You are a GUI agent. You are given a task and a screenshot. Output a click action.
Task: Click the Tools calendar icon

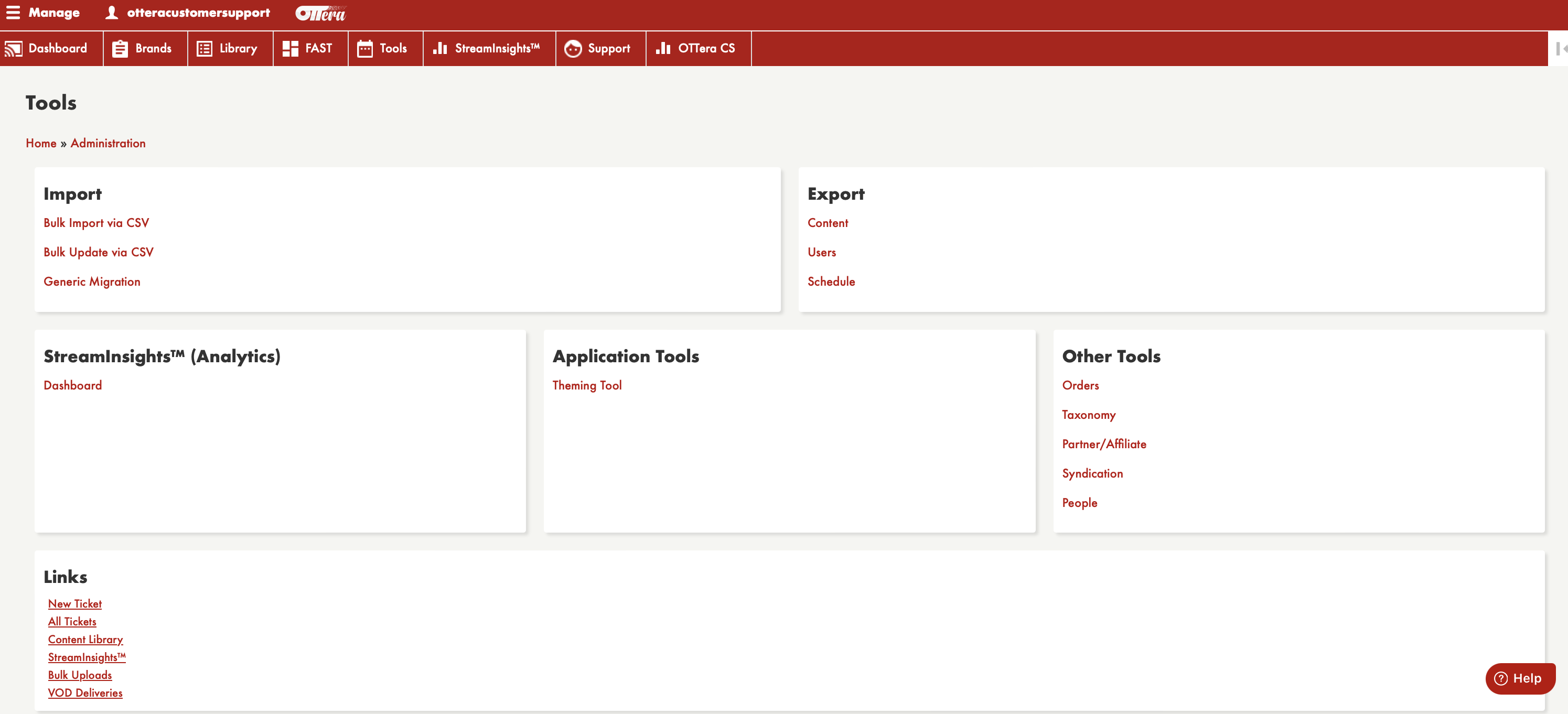coord(364,49)
